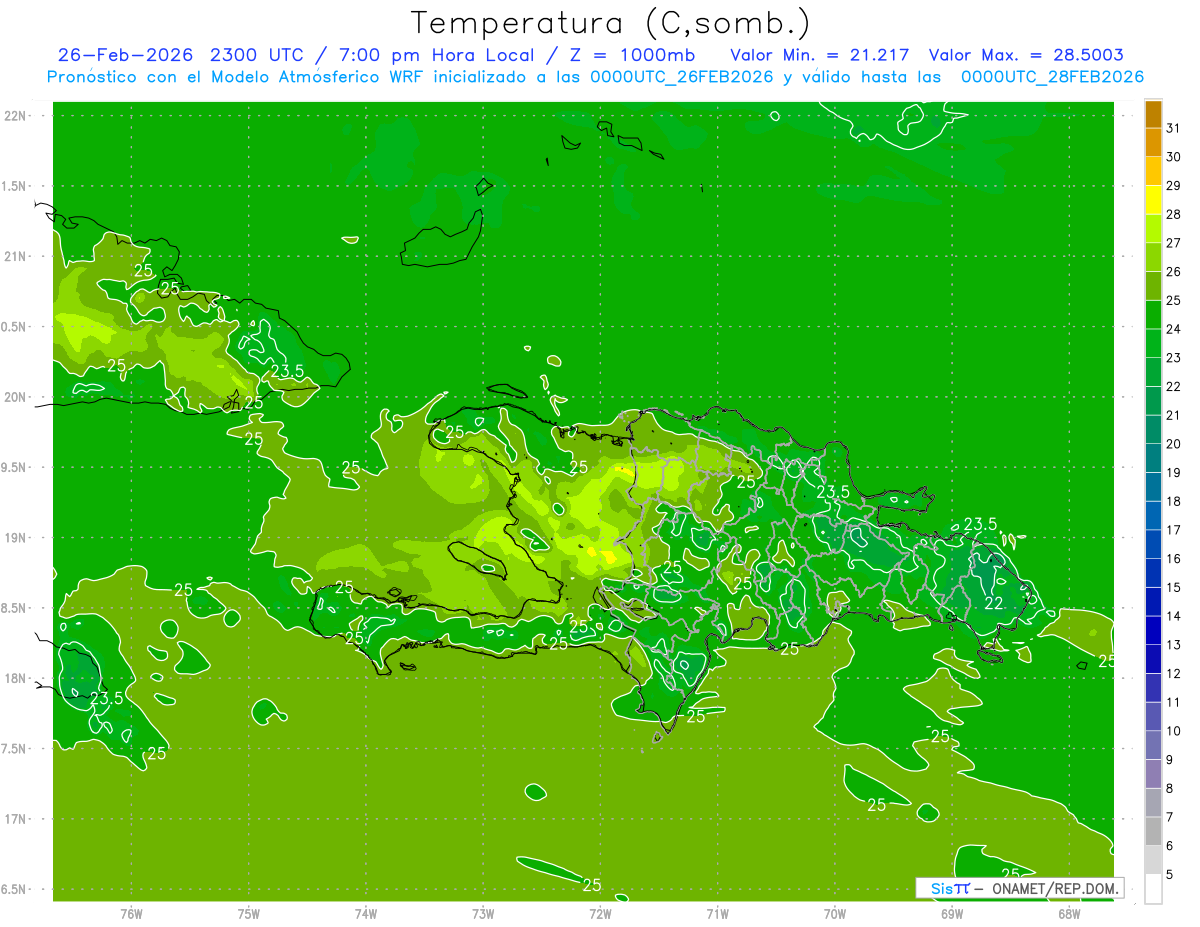Image resolution: width=1200 pixels, height=927 pixels.
Task: Click the color scale number 15
Action: click(1173, 588)
